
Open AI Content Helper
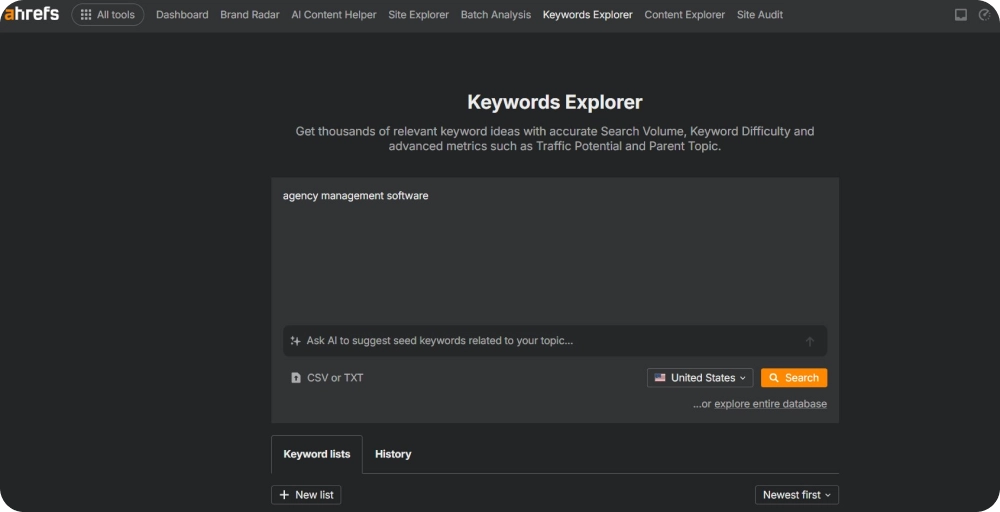(334, 15)
